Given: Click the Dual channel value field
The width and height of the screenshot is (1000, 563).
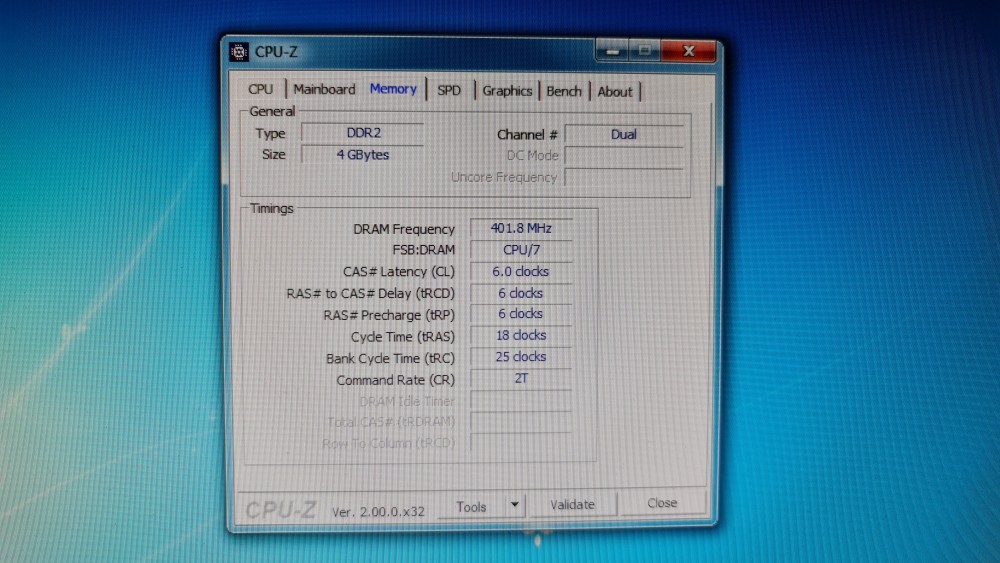Looking at the screenshot, I should pyautogui.click(x=624, y=135).
